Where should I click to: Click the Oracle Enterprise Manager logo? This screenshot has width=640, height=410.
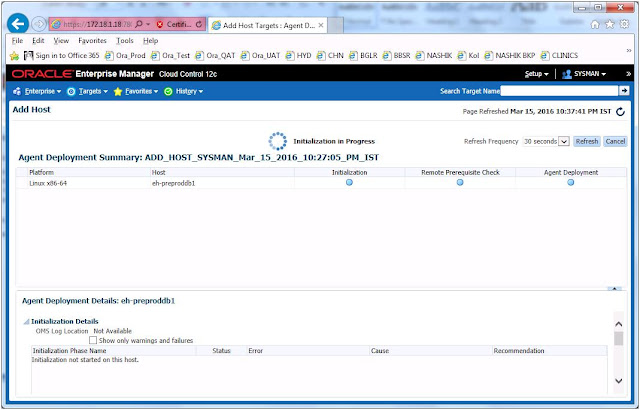click(83, 74)
